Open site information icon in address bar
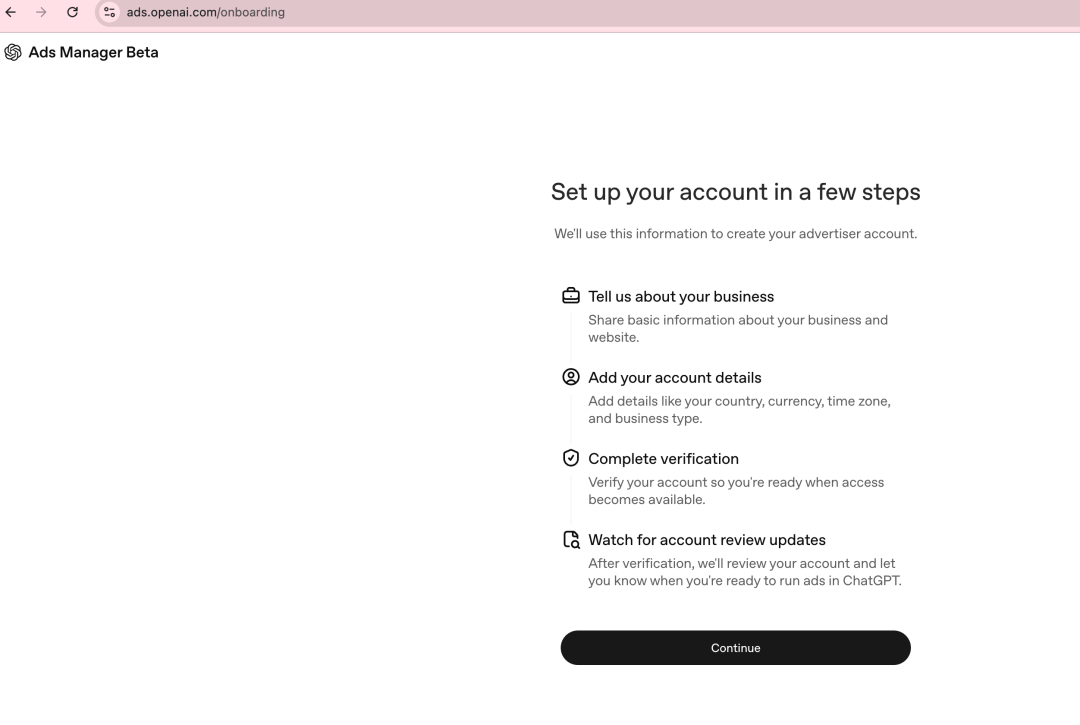Viewport: 1080px width, 725px height. (x=110, y=12)
